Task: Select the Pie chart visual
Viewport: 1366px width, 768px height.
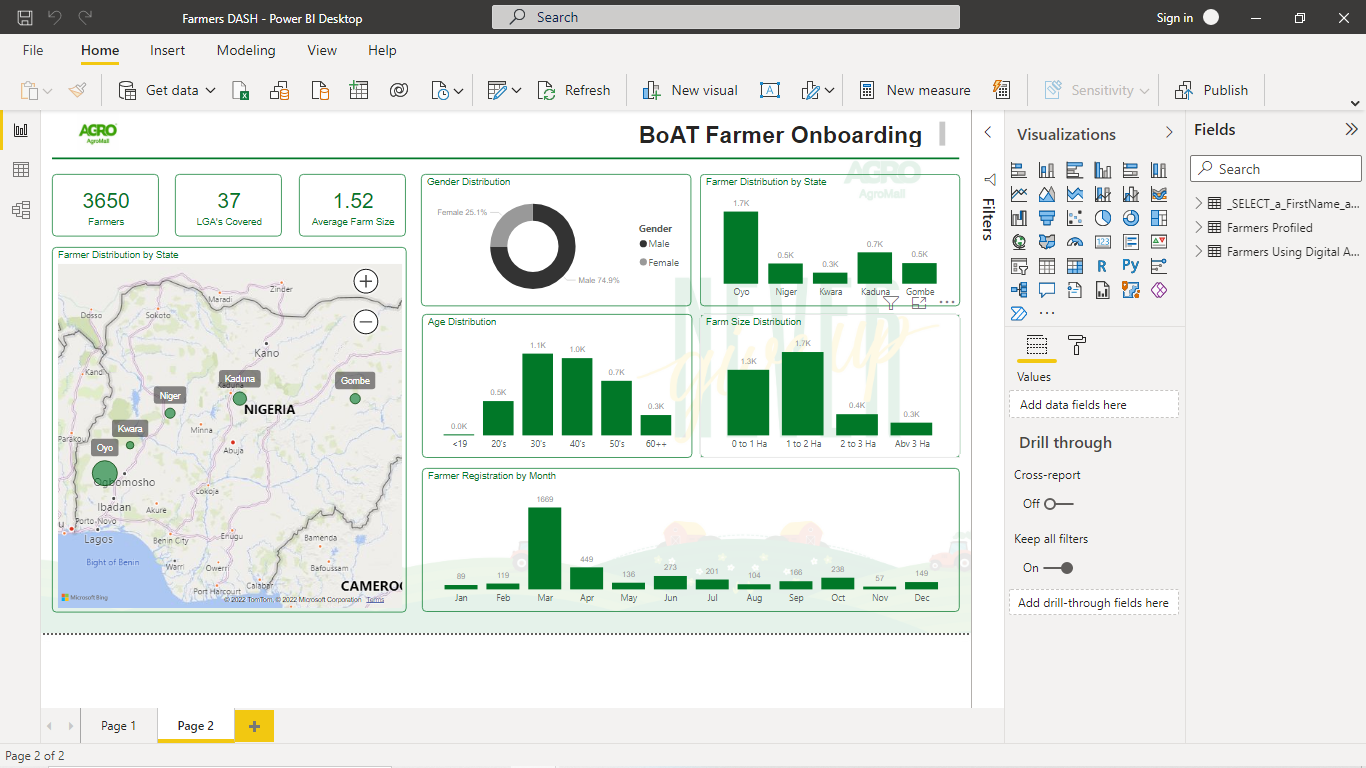Action: pos(1103,217)
